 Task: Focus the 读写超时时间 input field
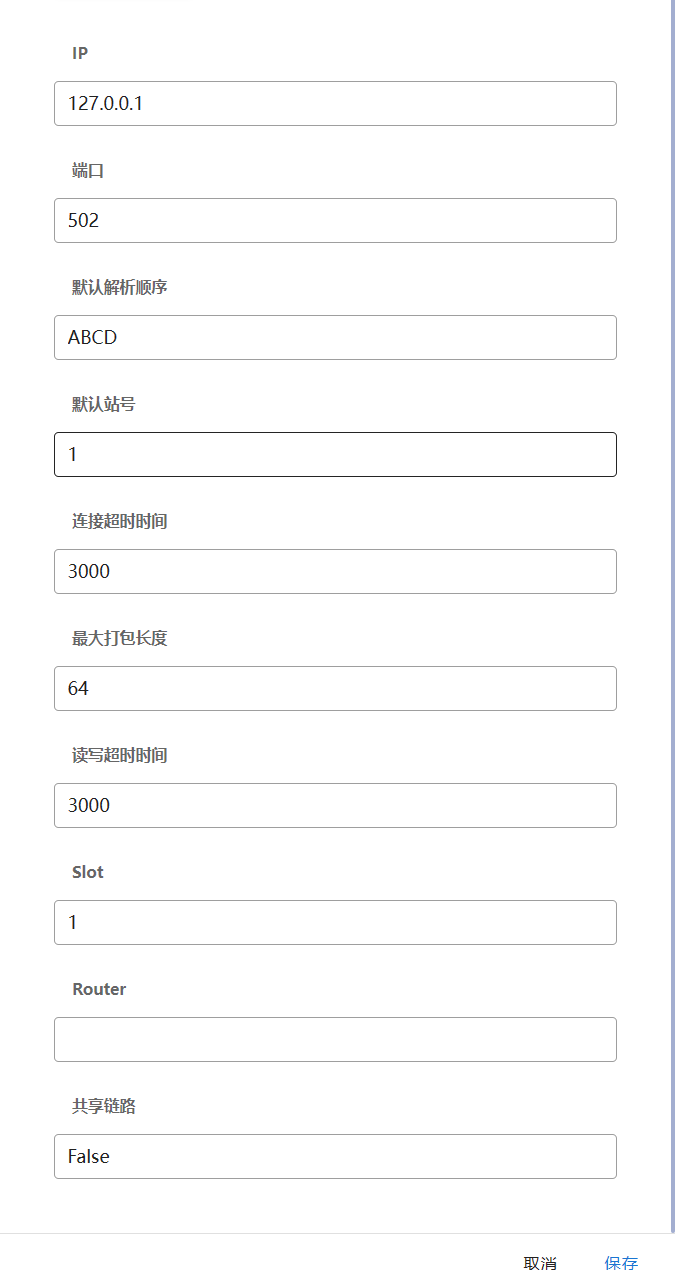coord(335,805)
